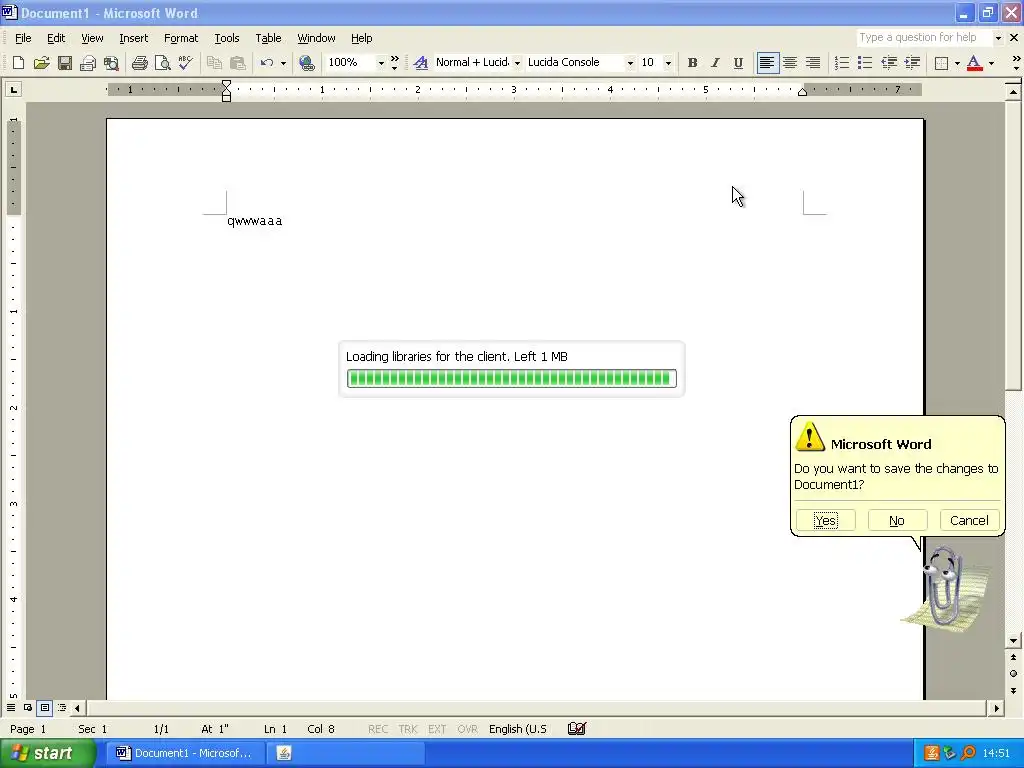This screenshot has width=1024, height=768.
Task: Open the Lucida Console font dropdown
Action: (x=630, y=63)
